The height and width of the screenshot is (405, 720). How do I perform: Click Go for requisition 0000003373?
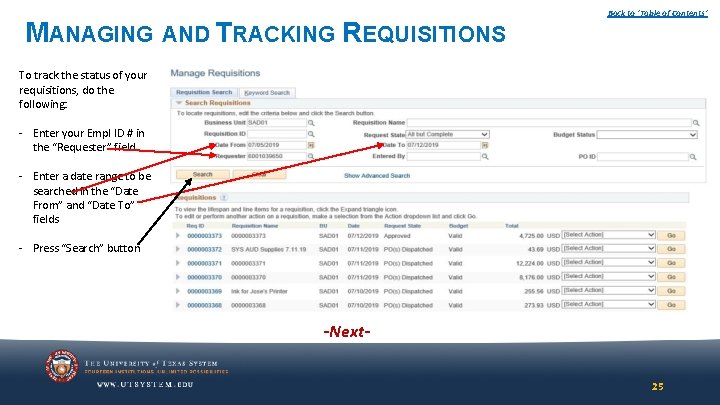pyautogui.click(x=671, y=236)
